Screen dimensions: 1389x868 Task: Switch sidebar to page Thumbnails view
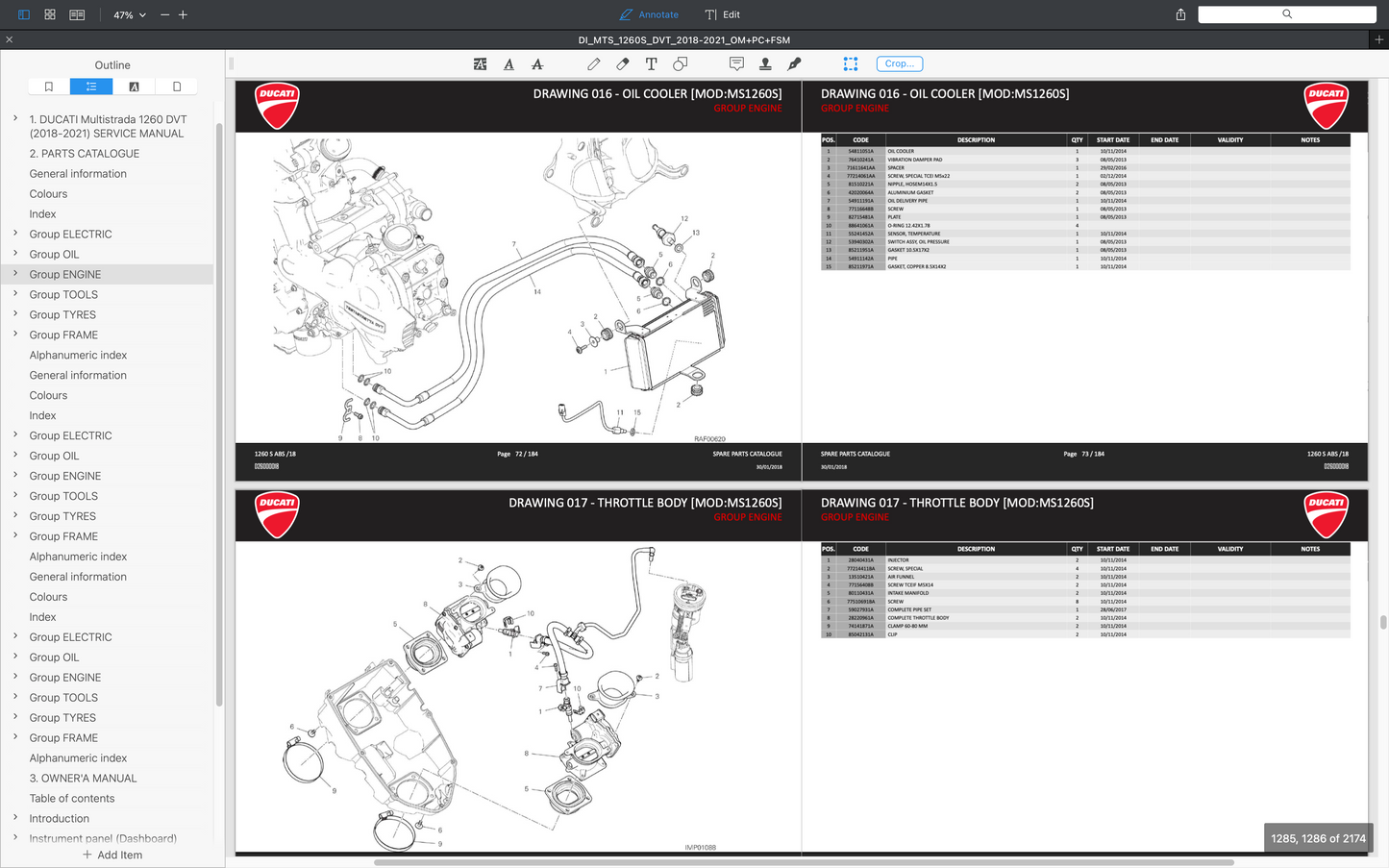[x=176, y=86]
